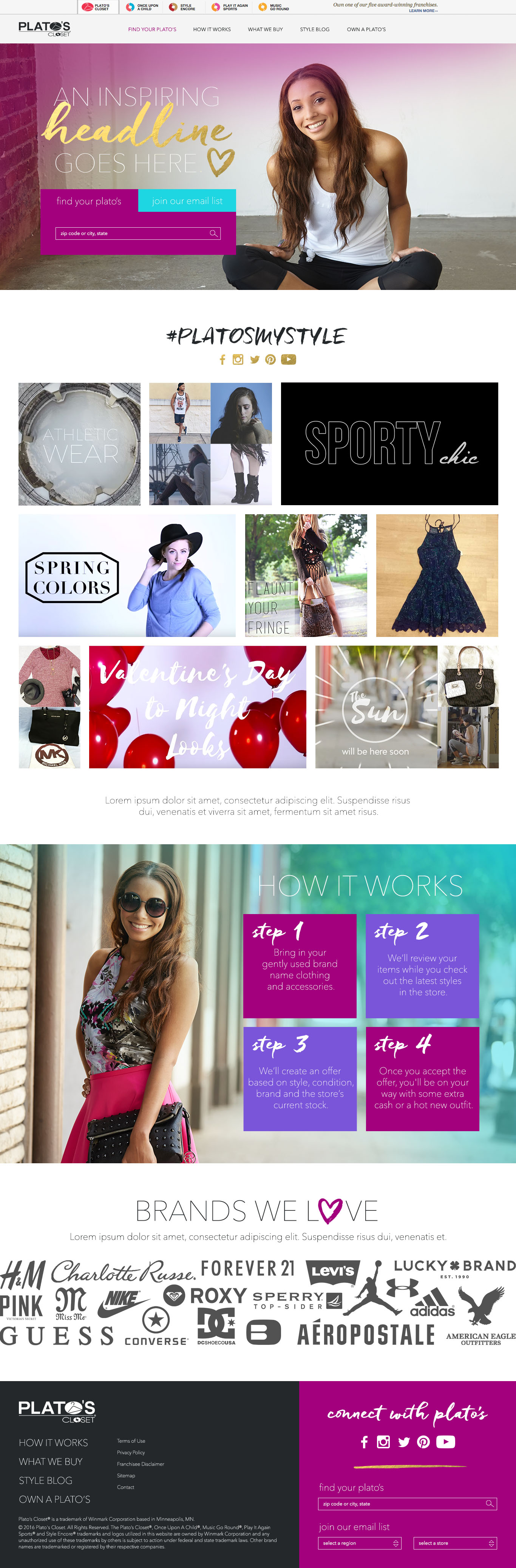
Task: Expand the select a store dropdown
Action: 455,1543
